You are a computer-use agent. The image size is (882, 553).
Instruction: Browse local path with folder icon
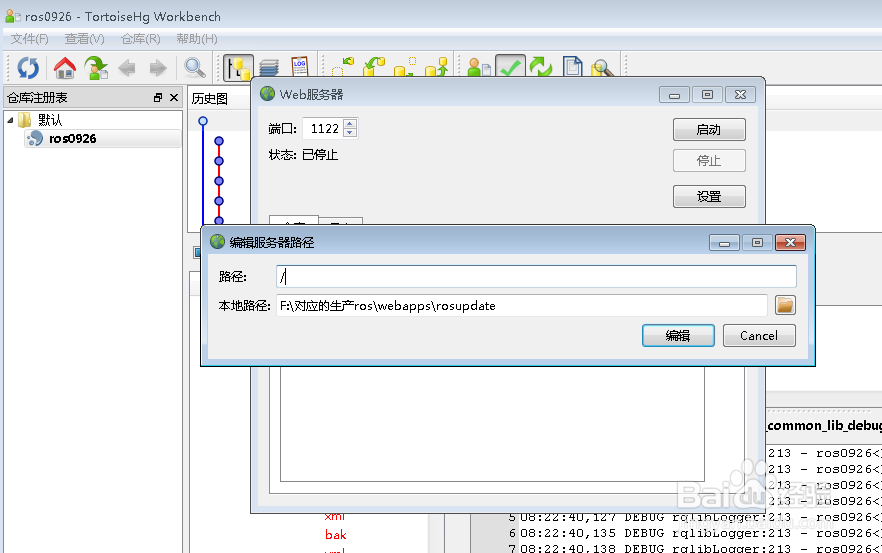(785, 305)
